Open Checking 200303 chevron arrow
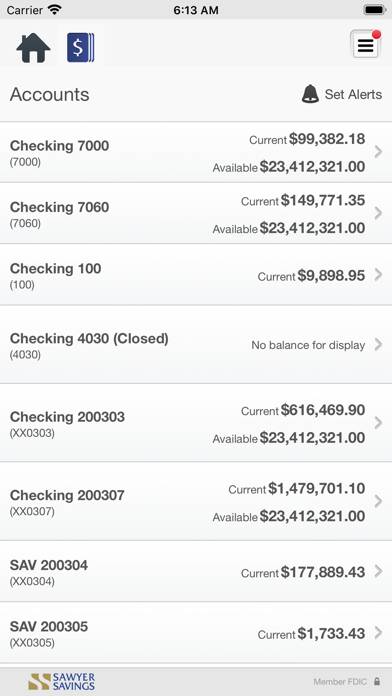Screen dimensions: 392x696 [x=378, y=423]
